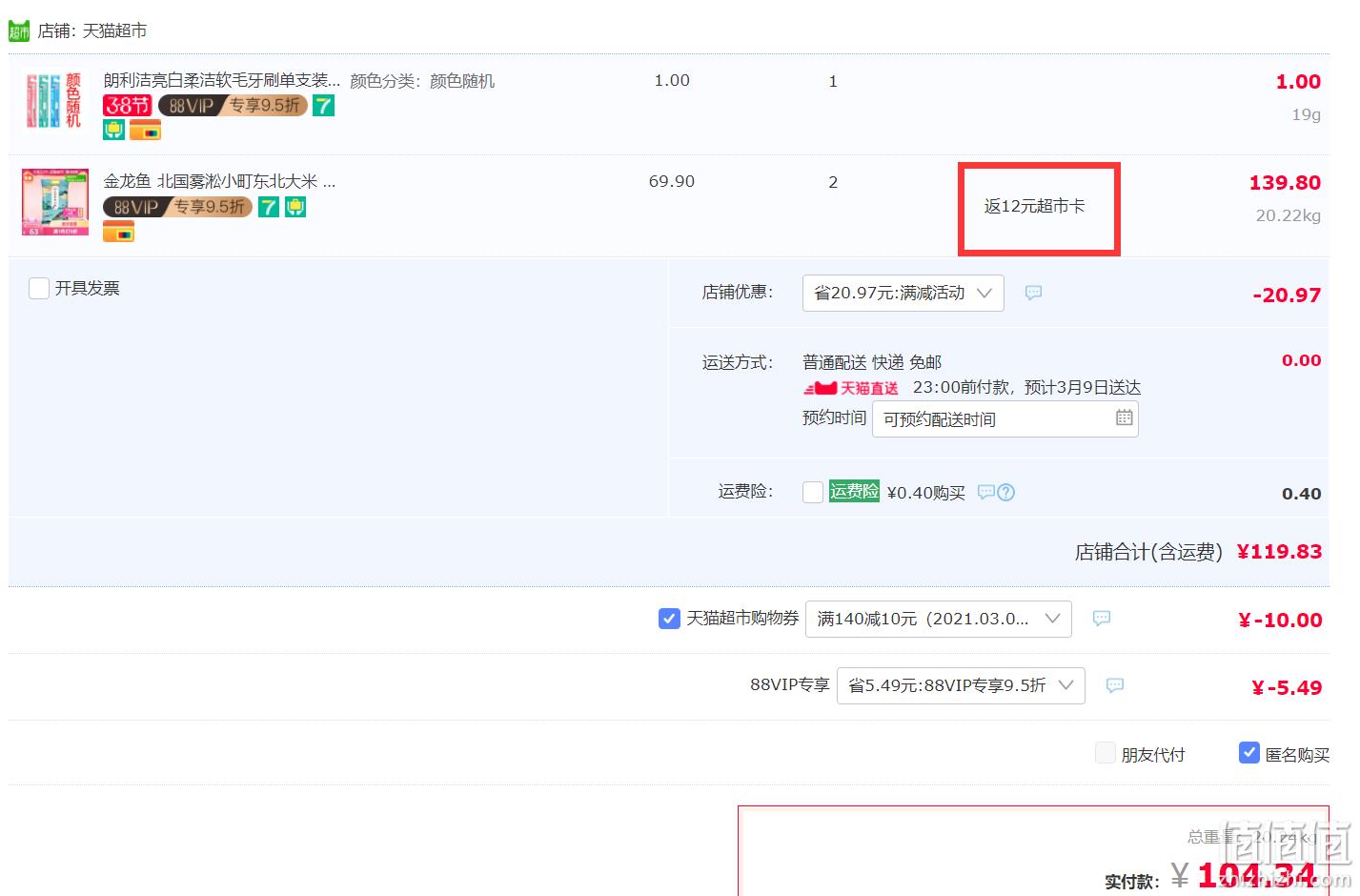The width and height of the screenshot is (1360, 896).
Task: Expand the 88VIP专享 省5.49元 dropdown
Action: [961, 686]
